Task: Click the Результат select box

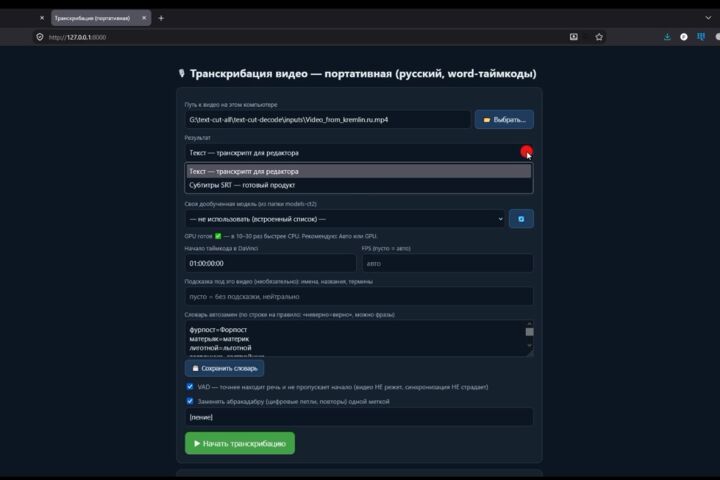Action: coord(359,153)
